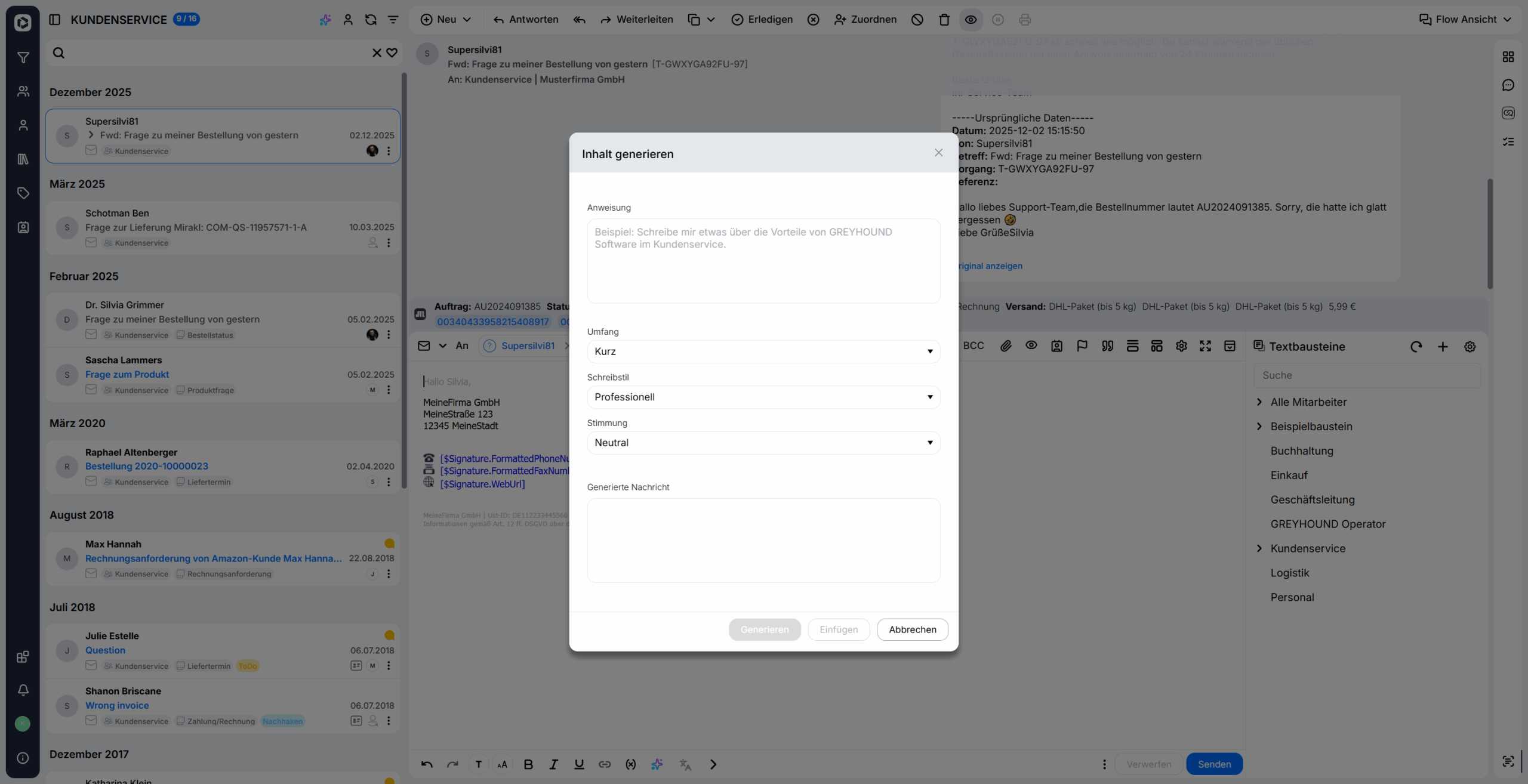Open the notifications bell in the left sidebar

click(23, 690)
